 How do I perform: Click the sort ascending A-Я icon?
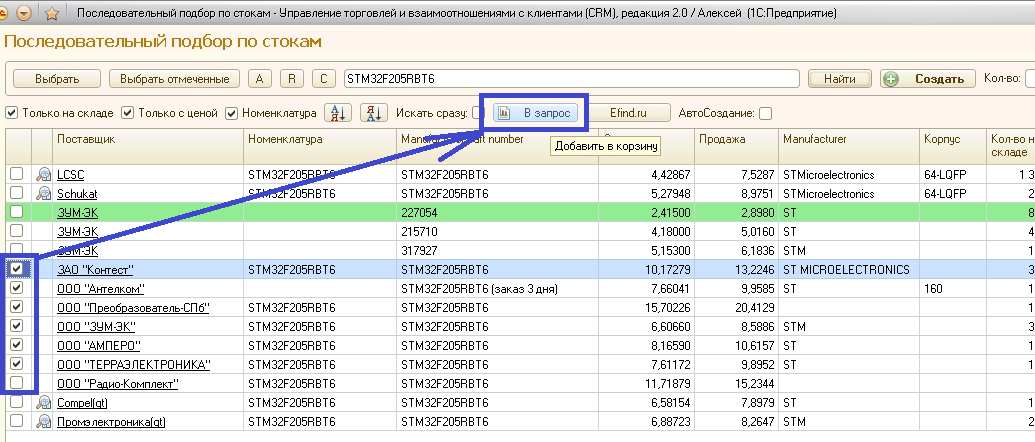pos(338,113)
